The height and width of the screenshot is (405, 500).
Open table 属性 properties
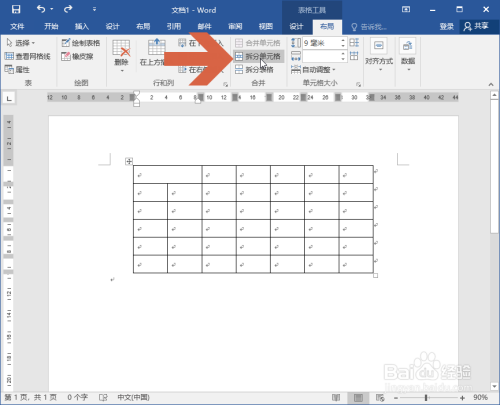pos(17,70)
